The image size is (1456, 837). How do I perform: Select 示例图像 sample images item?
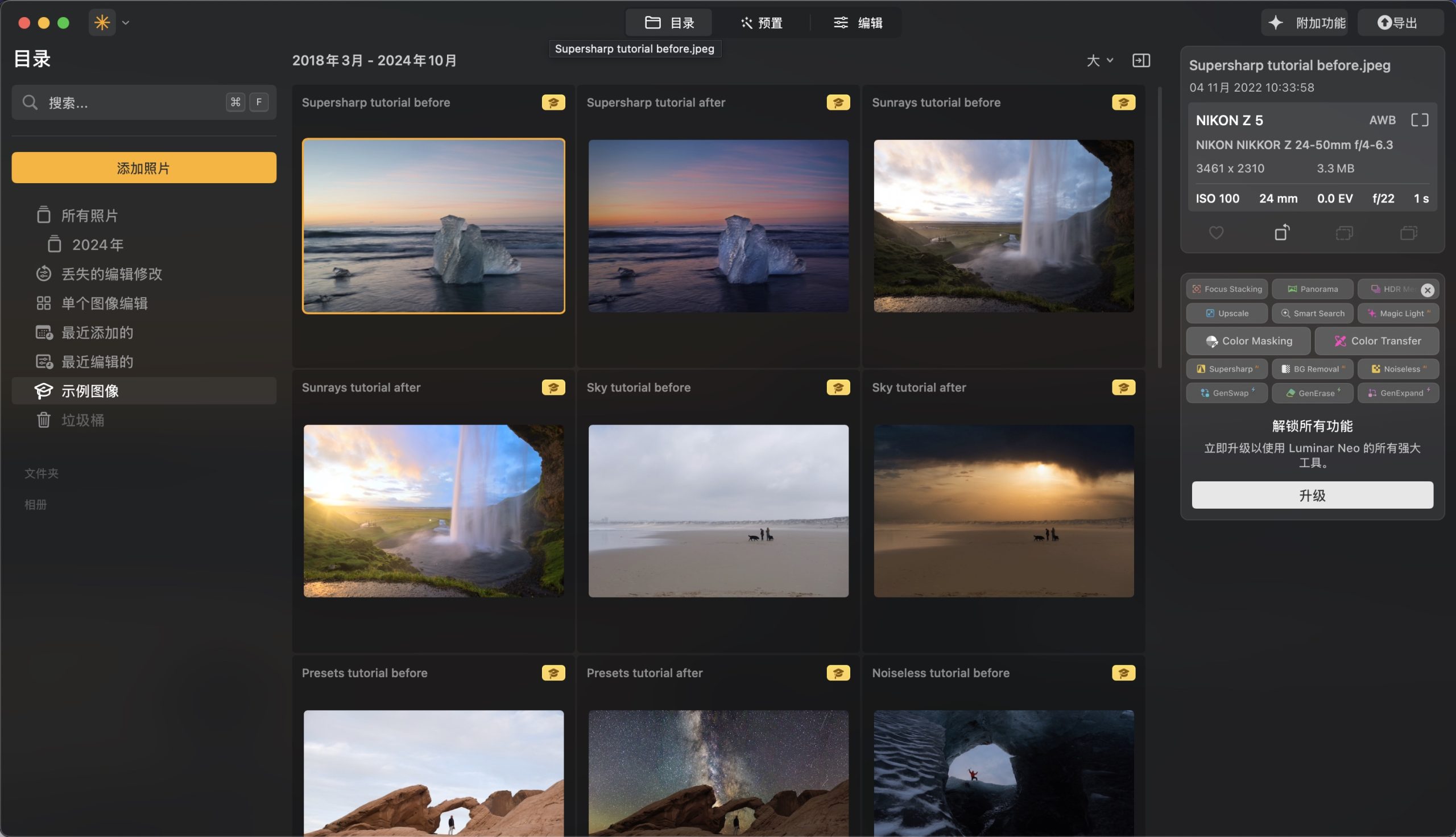(x=144, y=391)
